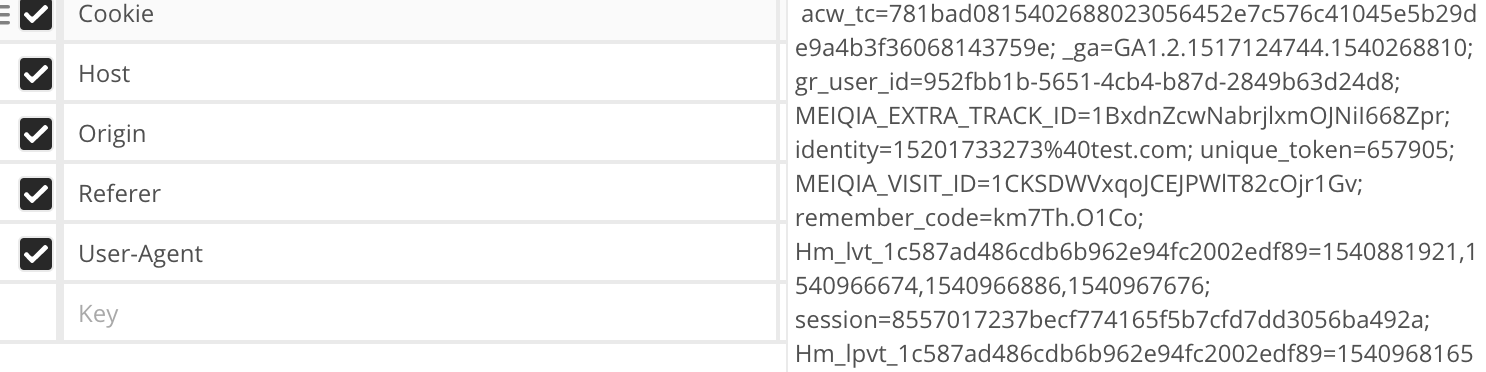Click the User-Agent key field
1486x372 pixels.
pyautogui.click(x=420, y=253)
